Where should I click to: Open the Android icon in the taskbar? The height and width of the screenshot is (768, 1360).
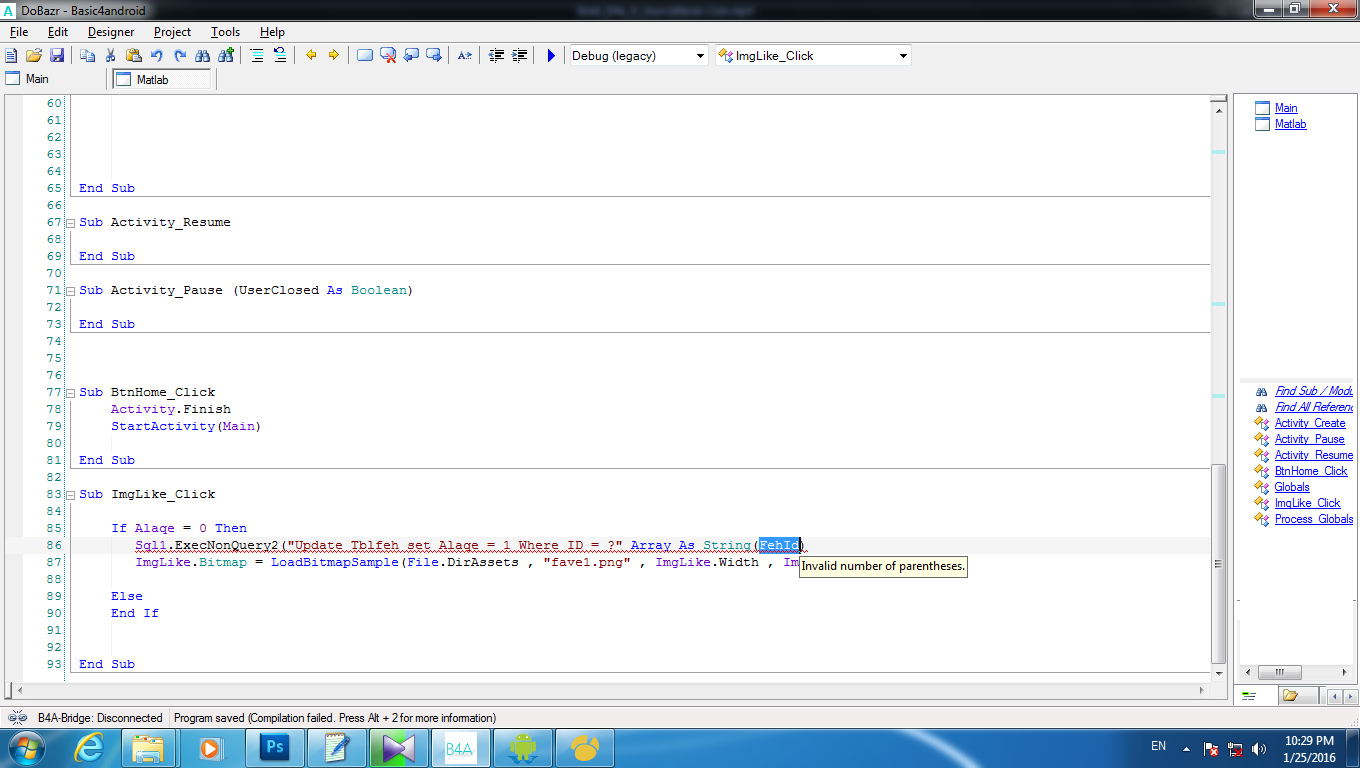click(x=522, y=747)
